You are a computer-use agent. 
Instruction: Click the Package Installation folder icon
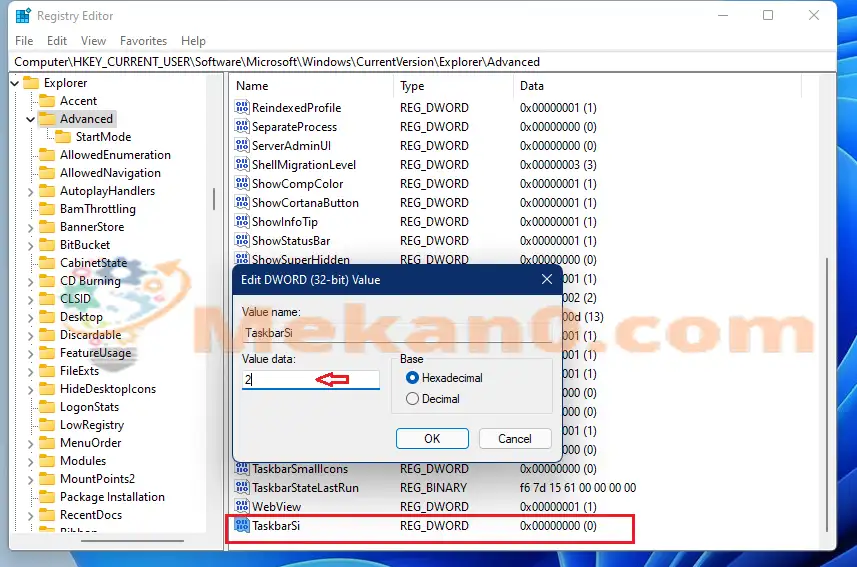click(x=47, y=497)
